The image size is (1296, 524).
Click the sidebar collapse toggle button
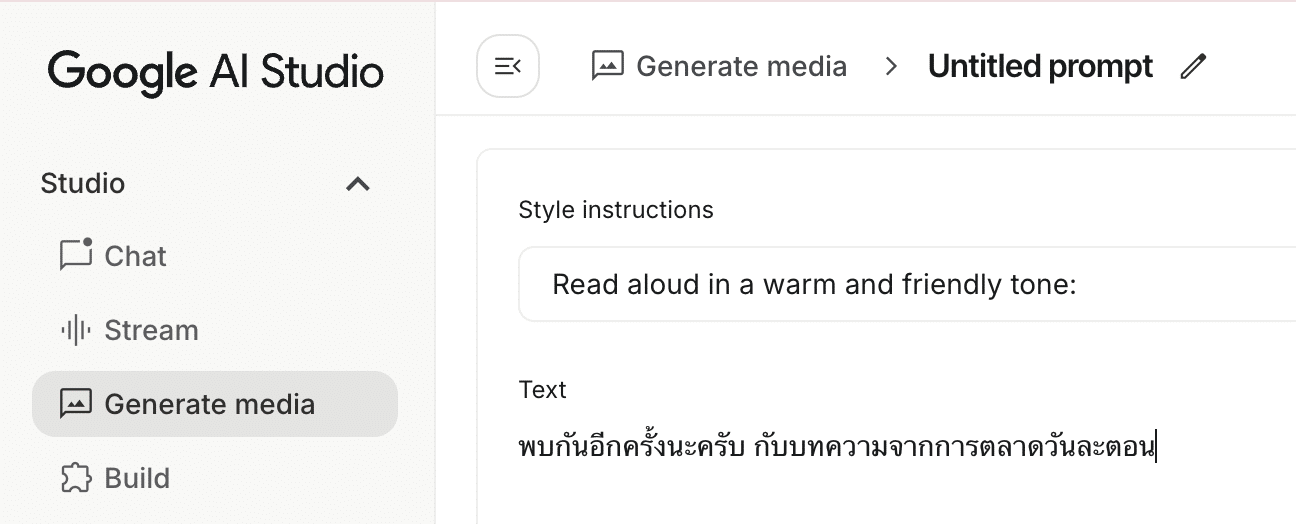point(508,66)
